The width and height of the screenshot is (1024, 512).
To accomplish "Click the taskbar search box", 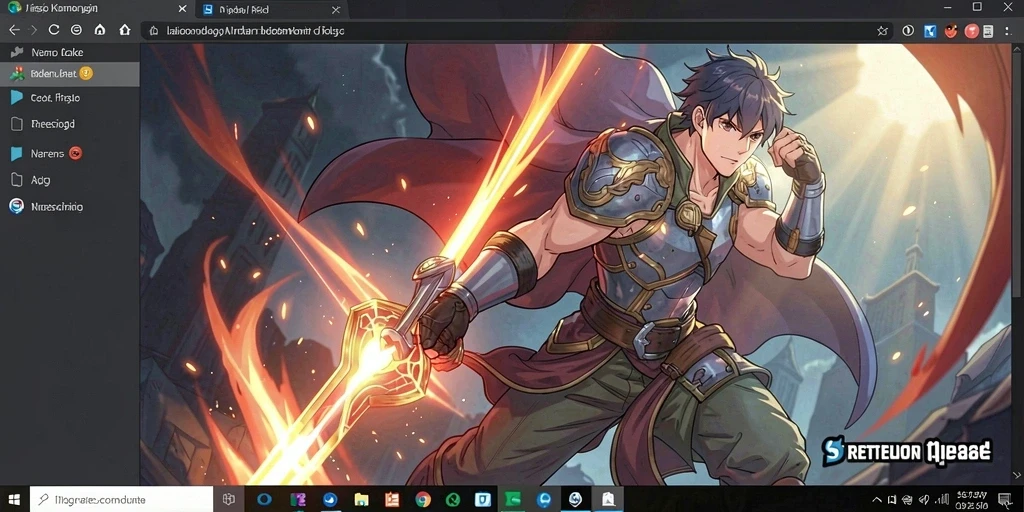I will (121, 500).
